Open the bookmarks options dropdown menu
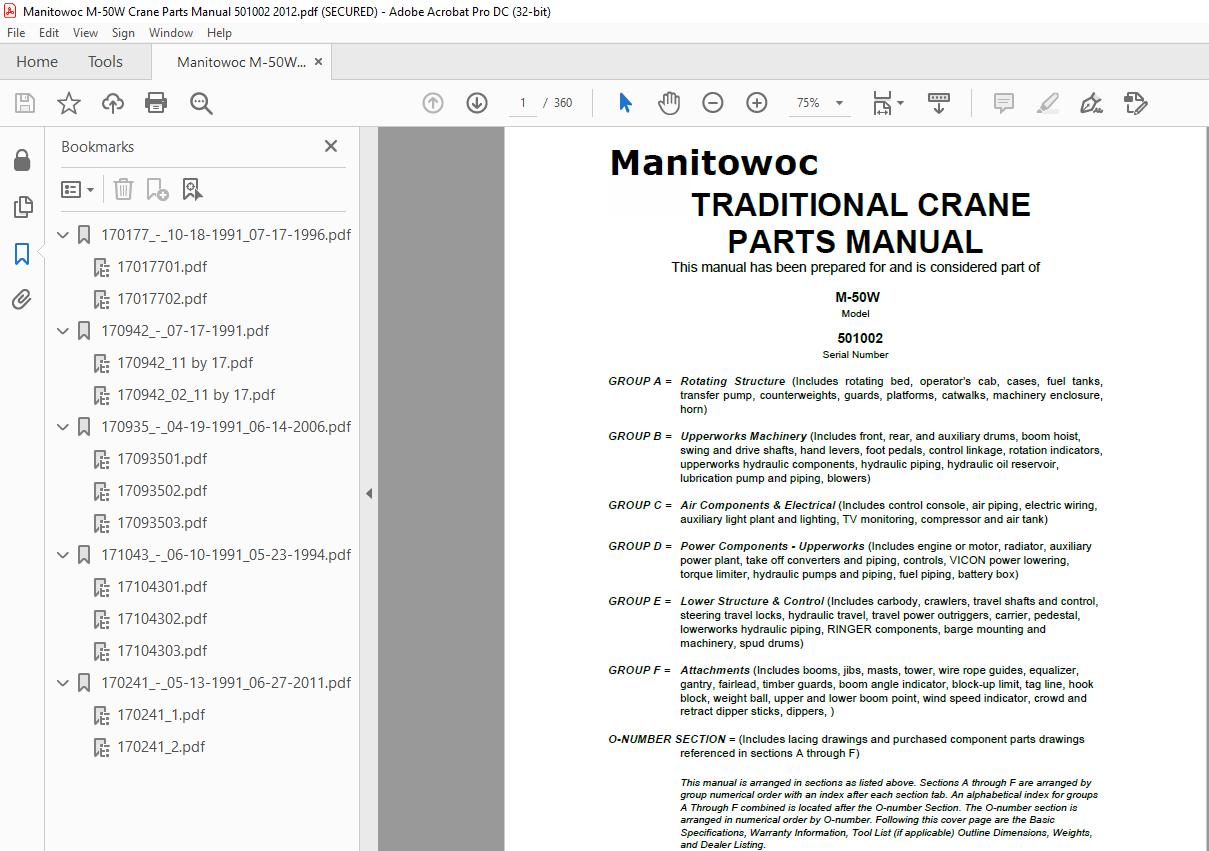 coord(78,189)
